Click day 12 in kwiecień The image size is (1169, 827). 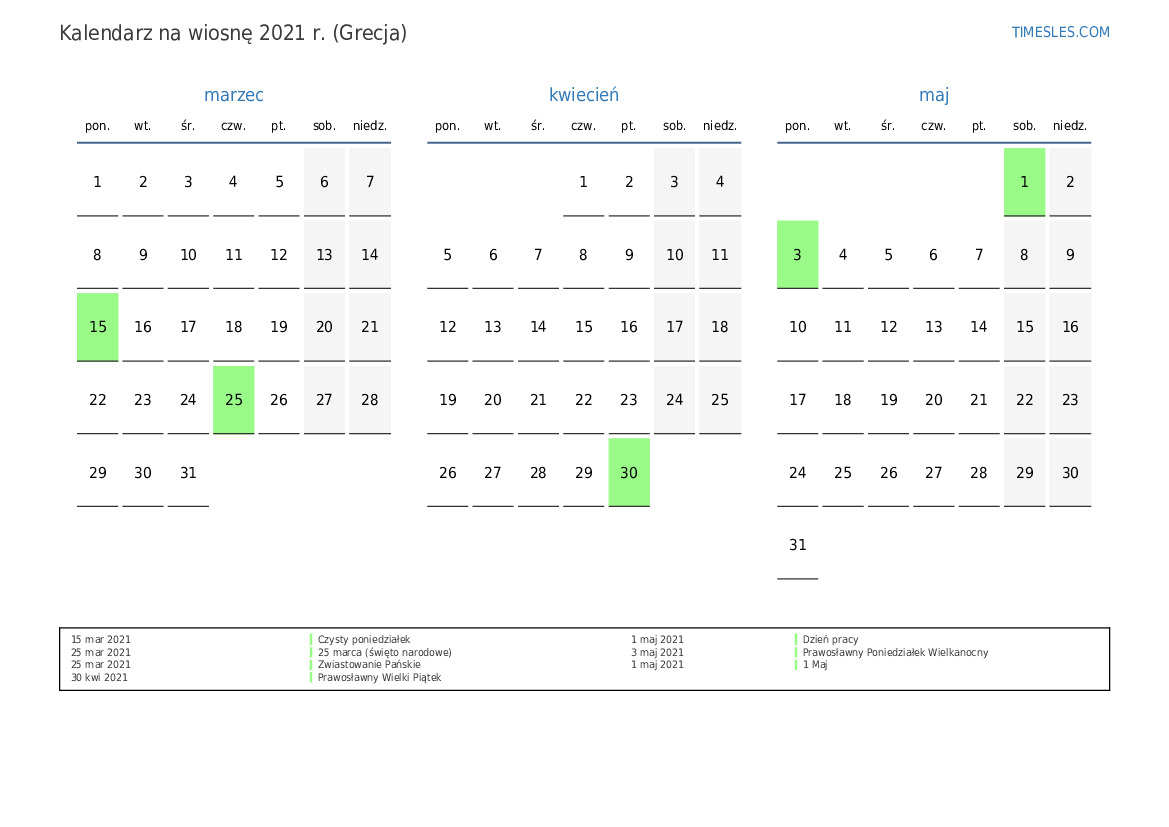pyautogui.click(x=447, y=327)
